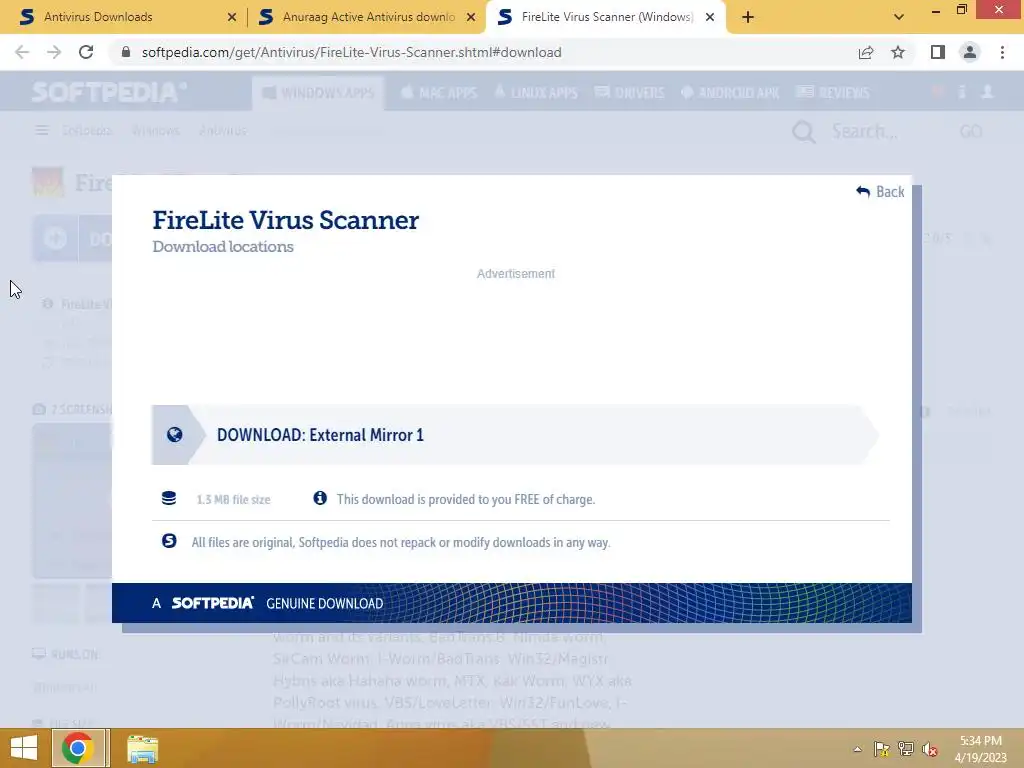
Task: Go forward in browser history
Action: click(54, 52)
